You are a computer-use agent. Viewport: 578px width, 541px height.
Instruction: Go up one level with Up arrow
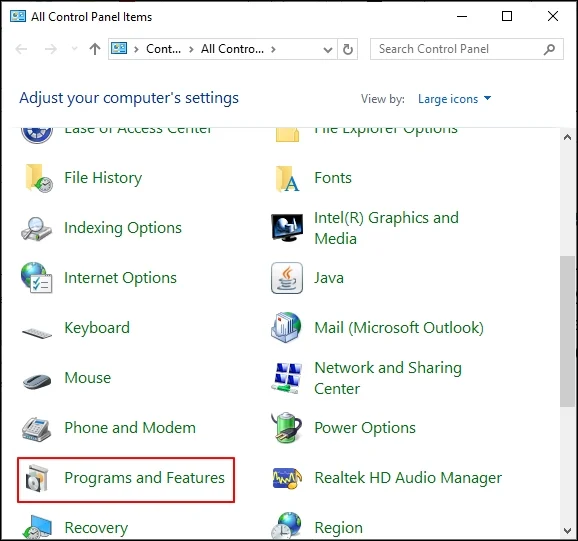[95, 49]
